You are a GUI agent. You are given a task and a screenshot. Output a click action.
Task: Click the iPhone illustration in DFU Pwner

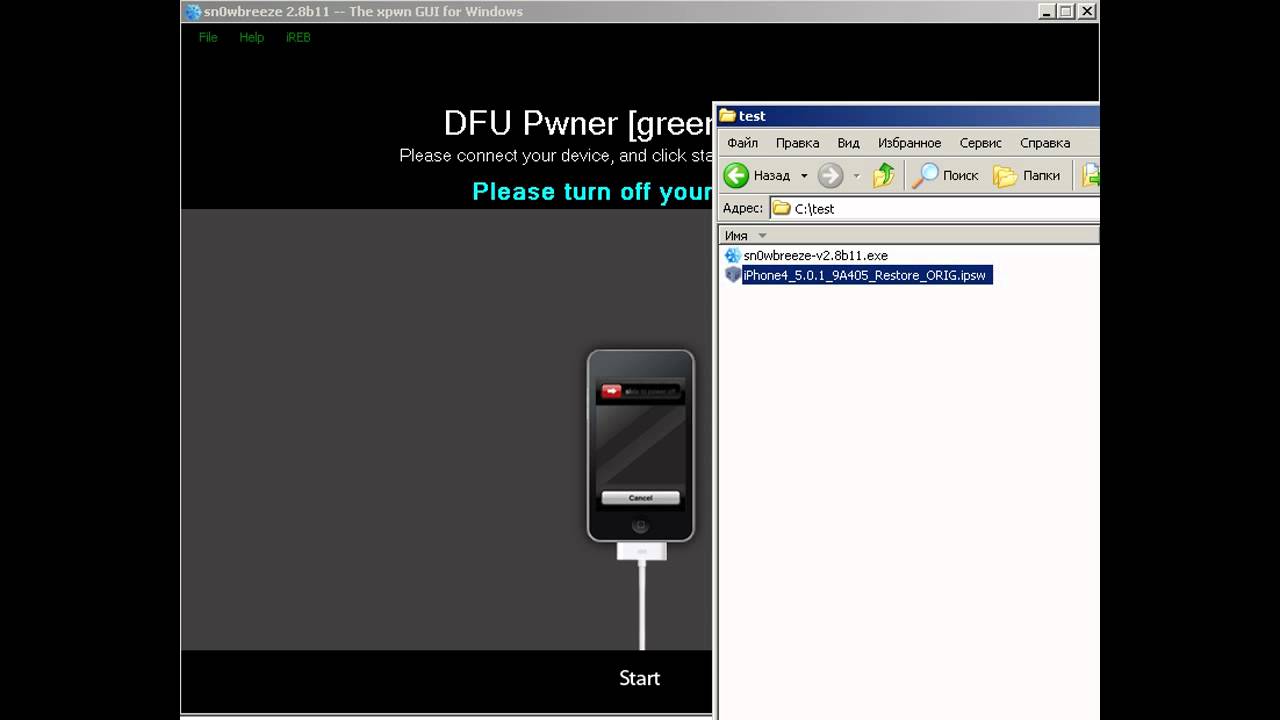640,446
